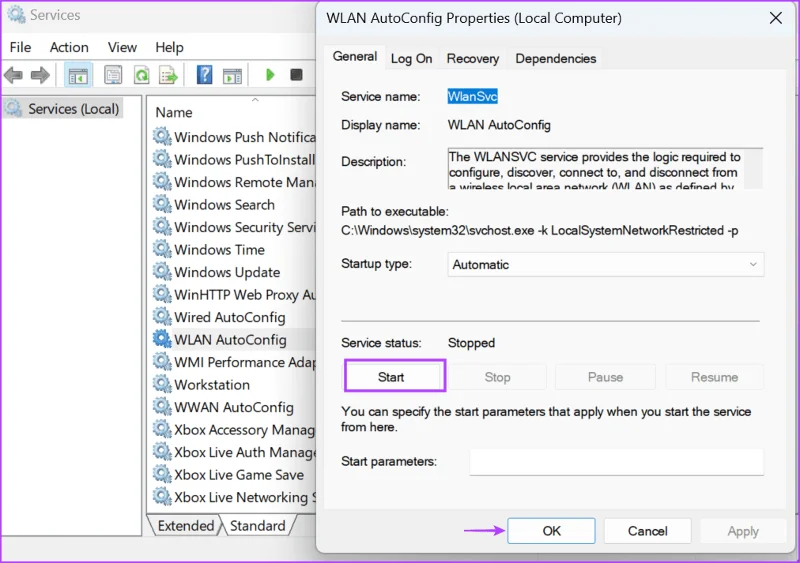Switch to the Log On tab
Viewport: 800px width, 563px height.
[x=411, y=59]
